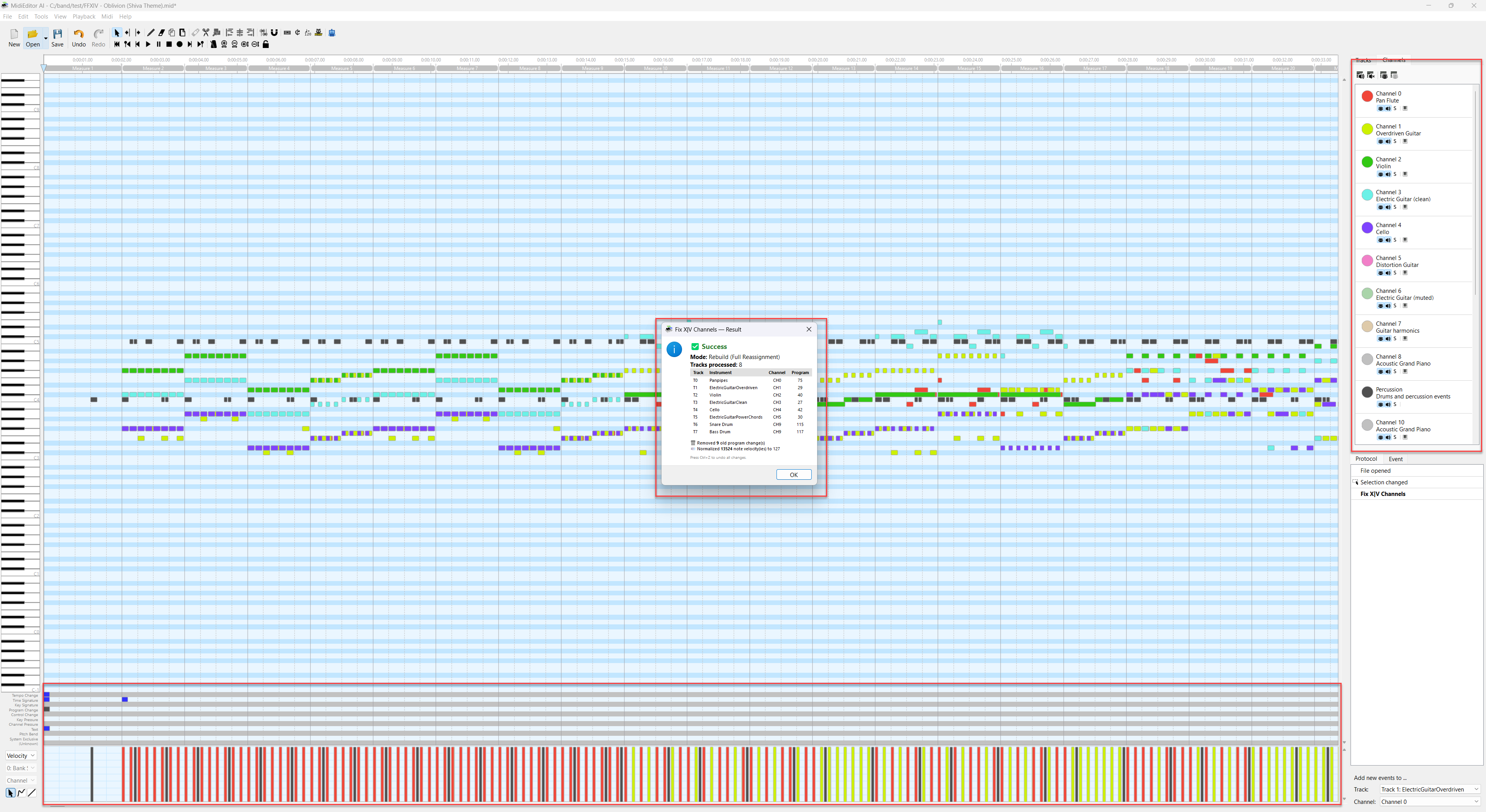Solo Channel 4 Cello
This screenshot has height=812, width=1486.
pyautogui.click(x=1395, y=240)
